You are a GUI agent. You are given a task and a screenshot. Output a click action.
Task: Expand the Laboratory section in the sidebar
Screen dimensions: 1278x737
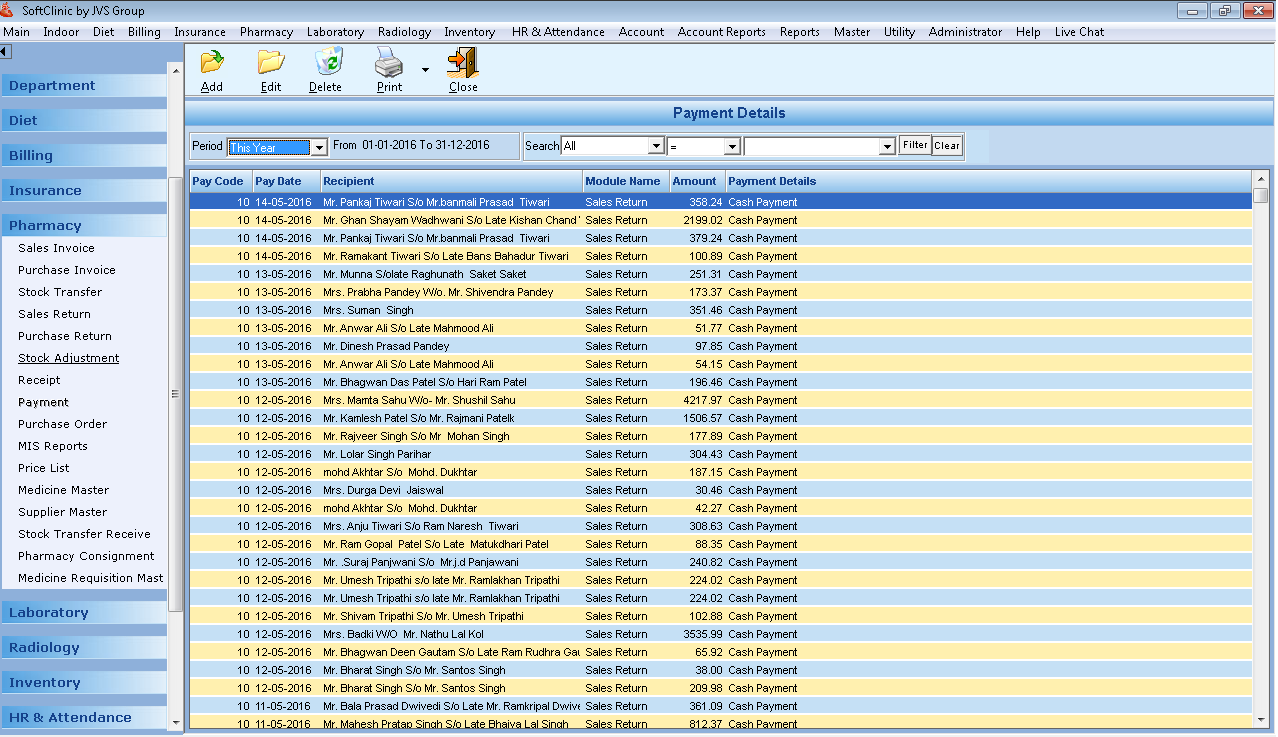click(x=48, y=611)
